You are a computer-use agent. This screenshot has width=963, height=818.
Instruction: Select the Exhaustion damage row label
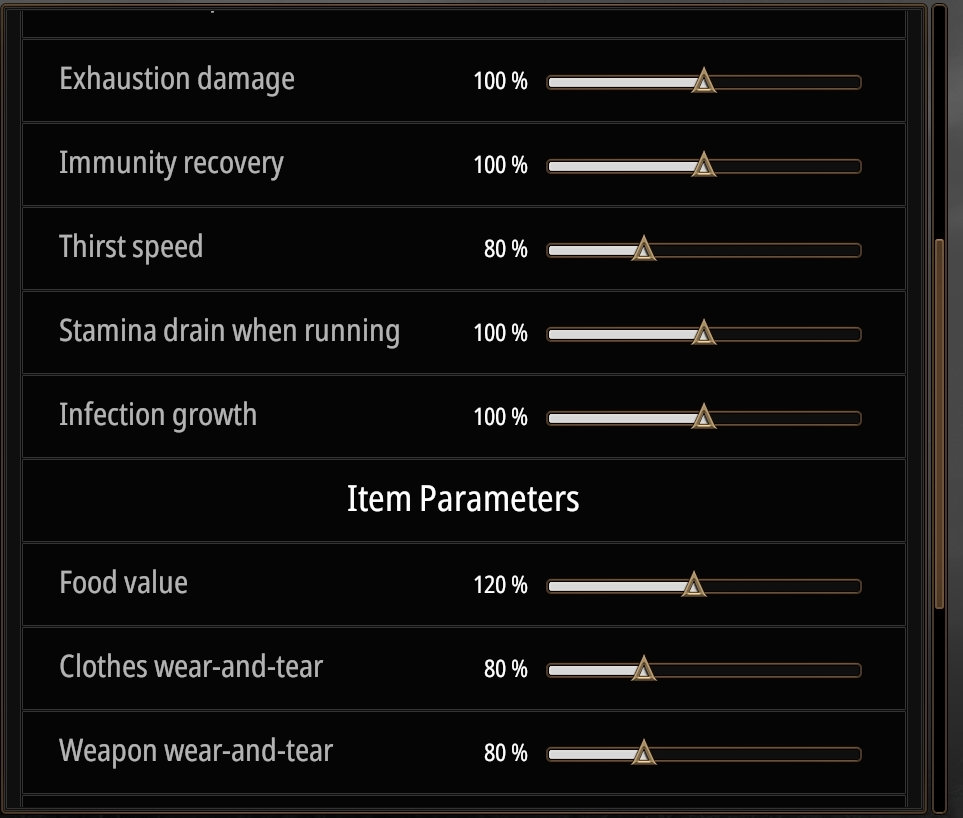point(177,80)
